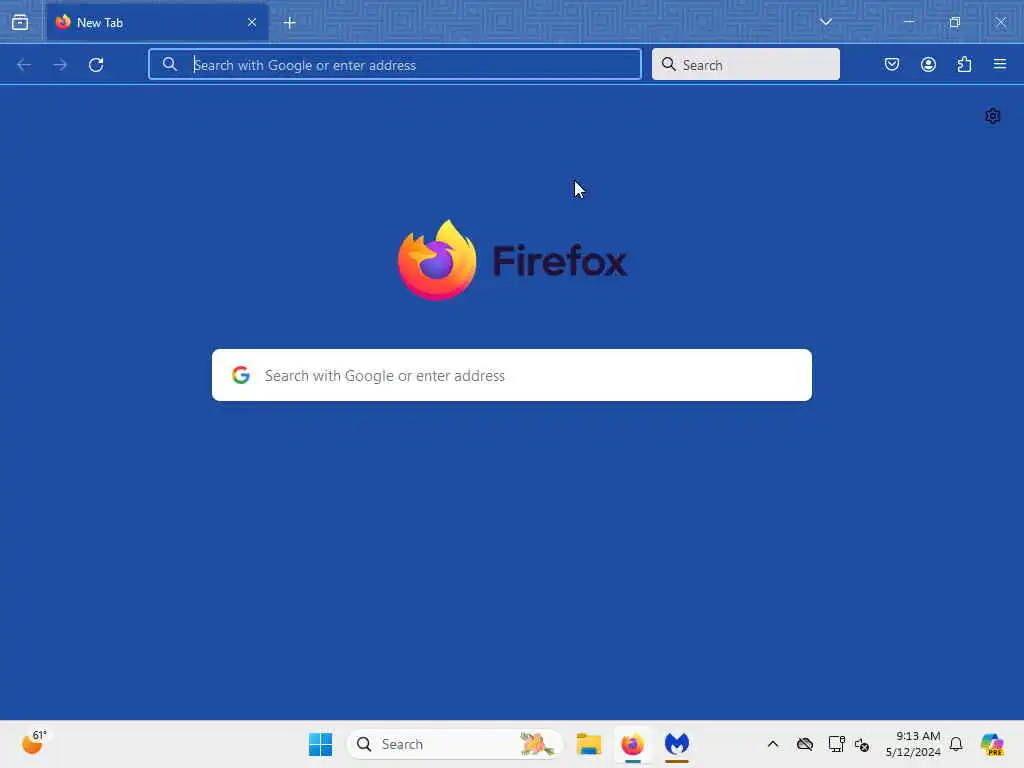
Task: Click the Firefox logo on page
Action: pos(512,261)
